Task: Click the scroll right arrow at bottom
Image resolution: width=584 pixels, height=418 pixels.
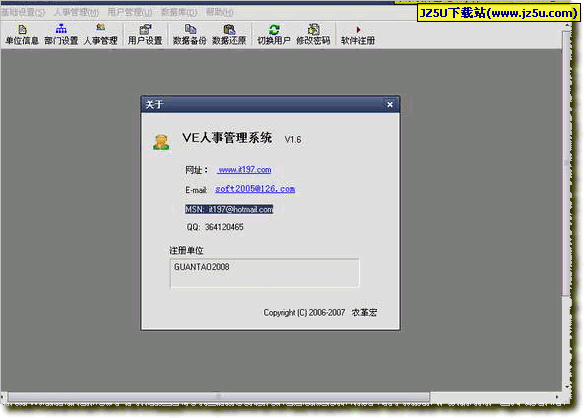Action: click(557, 397)
